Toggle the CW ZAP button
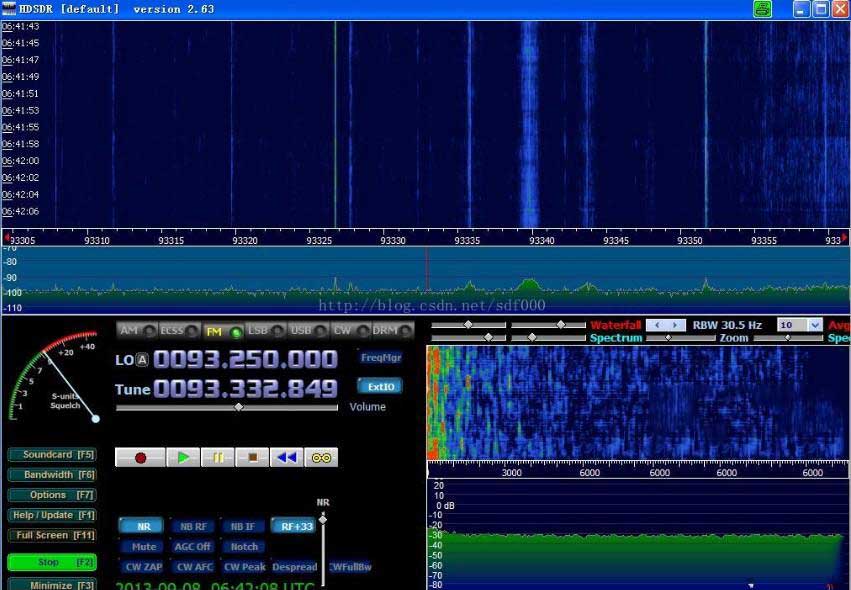 144,567
